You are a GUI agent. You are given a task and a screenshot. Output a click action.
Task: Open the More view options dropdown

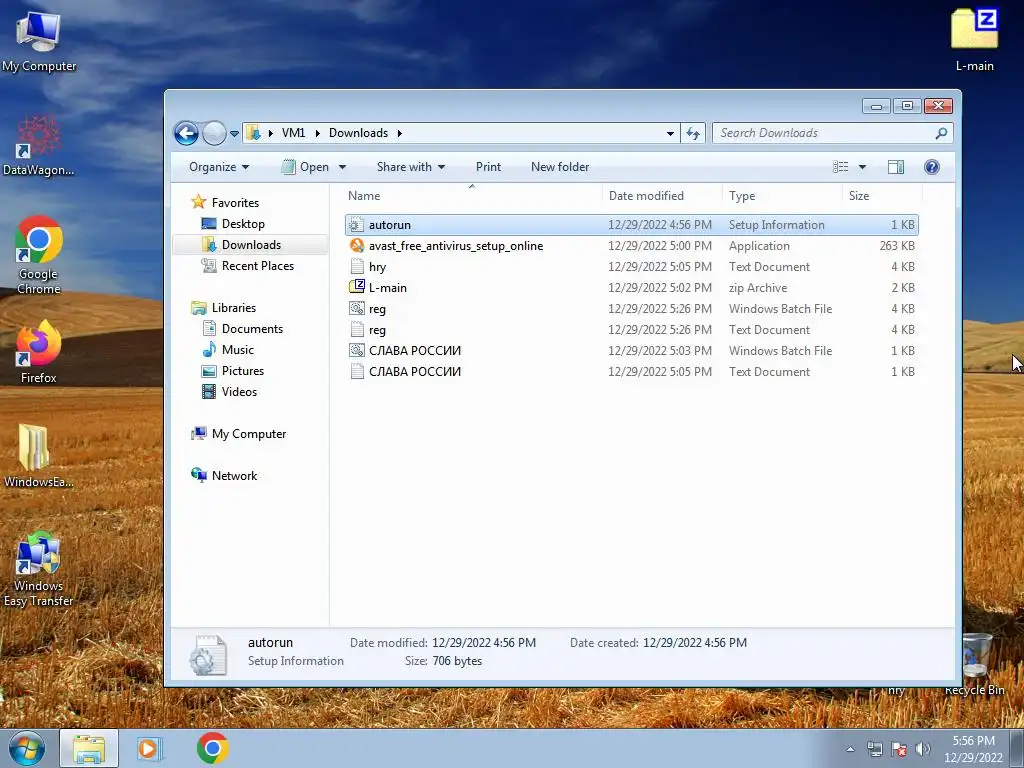click(x=862, y=167)
